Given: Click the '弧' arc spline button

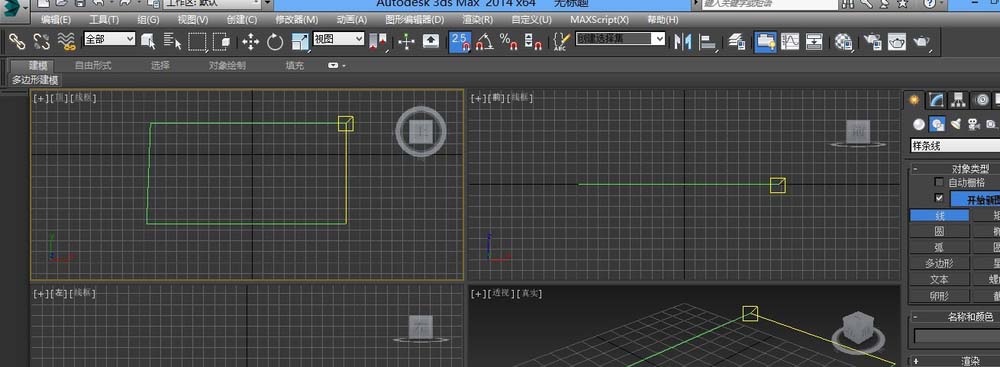Looking at the screenshot, I should click(939, 248).
